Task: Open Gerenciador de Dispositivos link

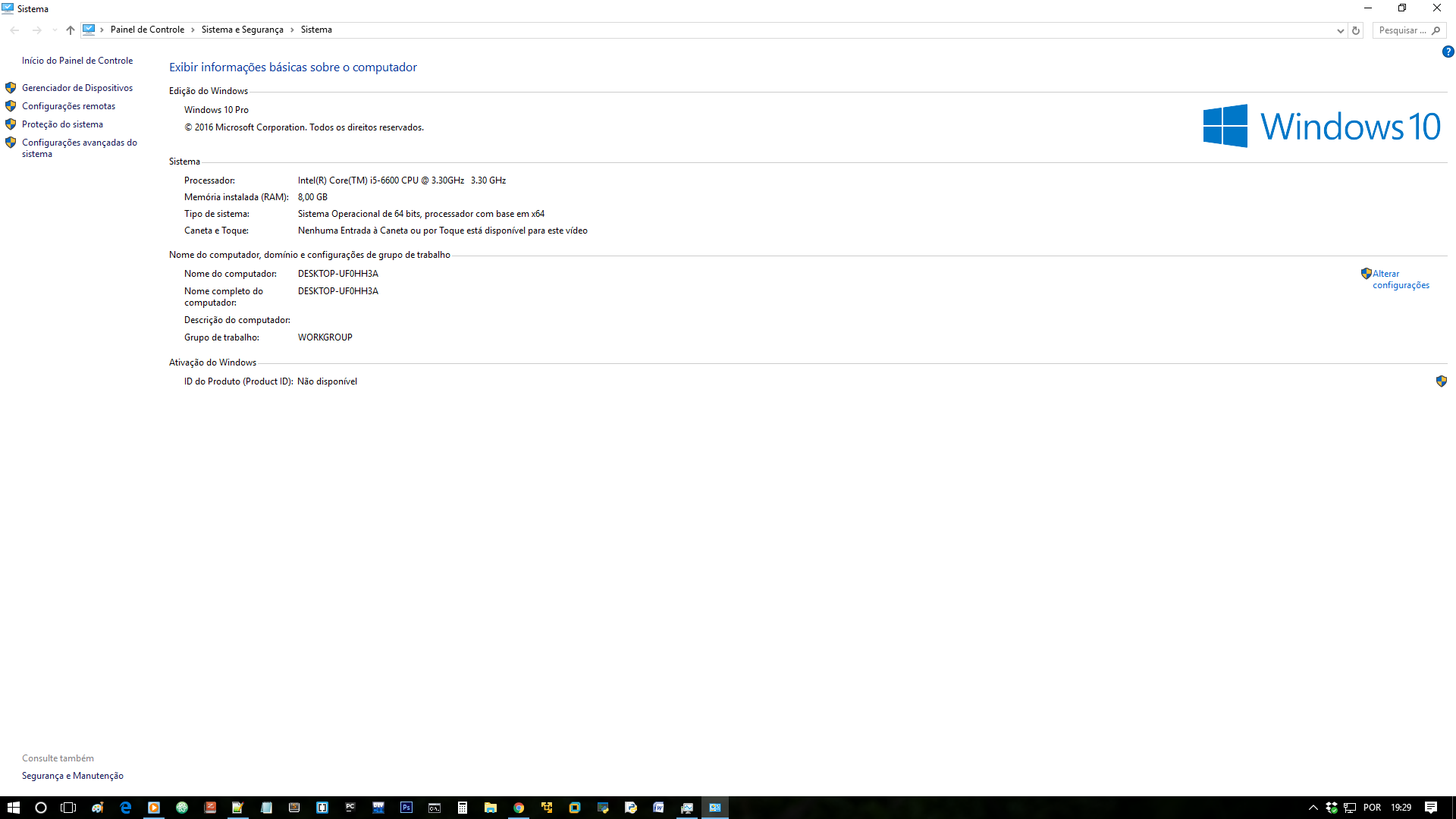Action: pyautogui.click(x=77, y=88)
